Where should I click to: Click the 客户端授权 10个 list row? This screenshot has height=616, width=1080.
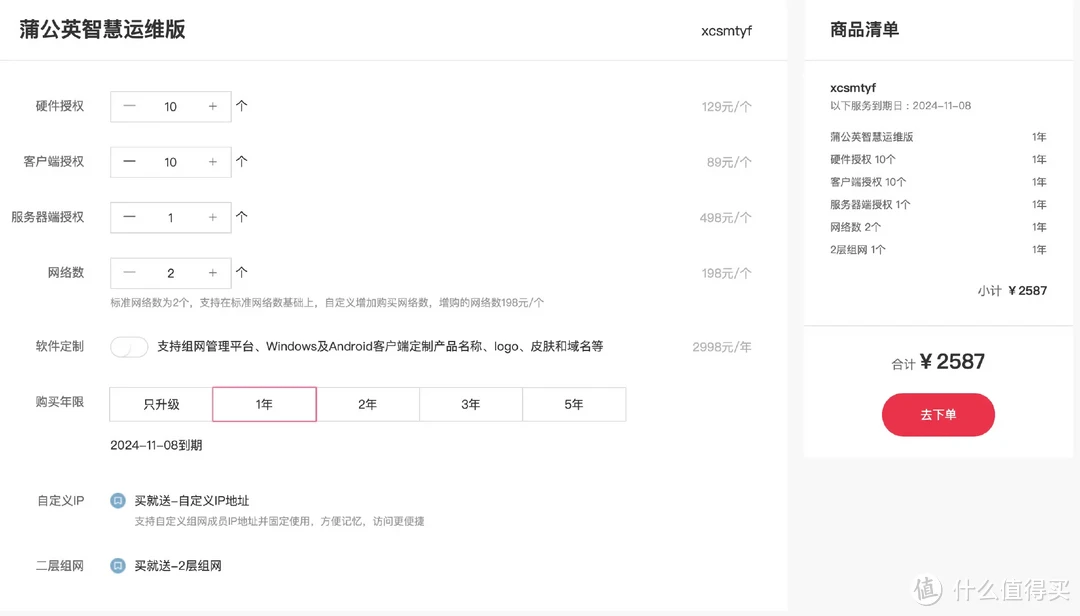pyautogui.click(x=938, y=182)
